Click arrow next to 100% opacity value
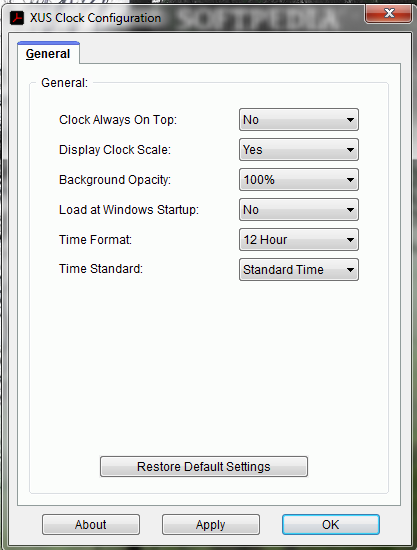Image resolution: width=417 pixels, height=550 pixels. (350, 180)
